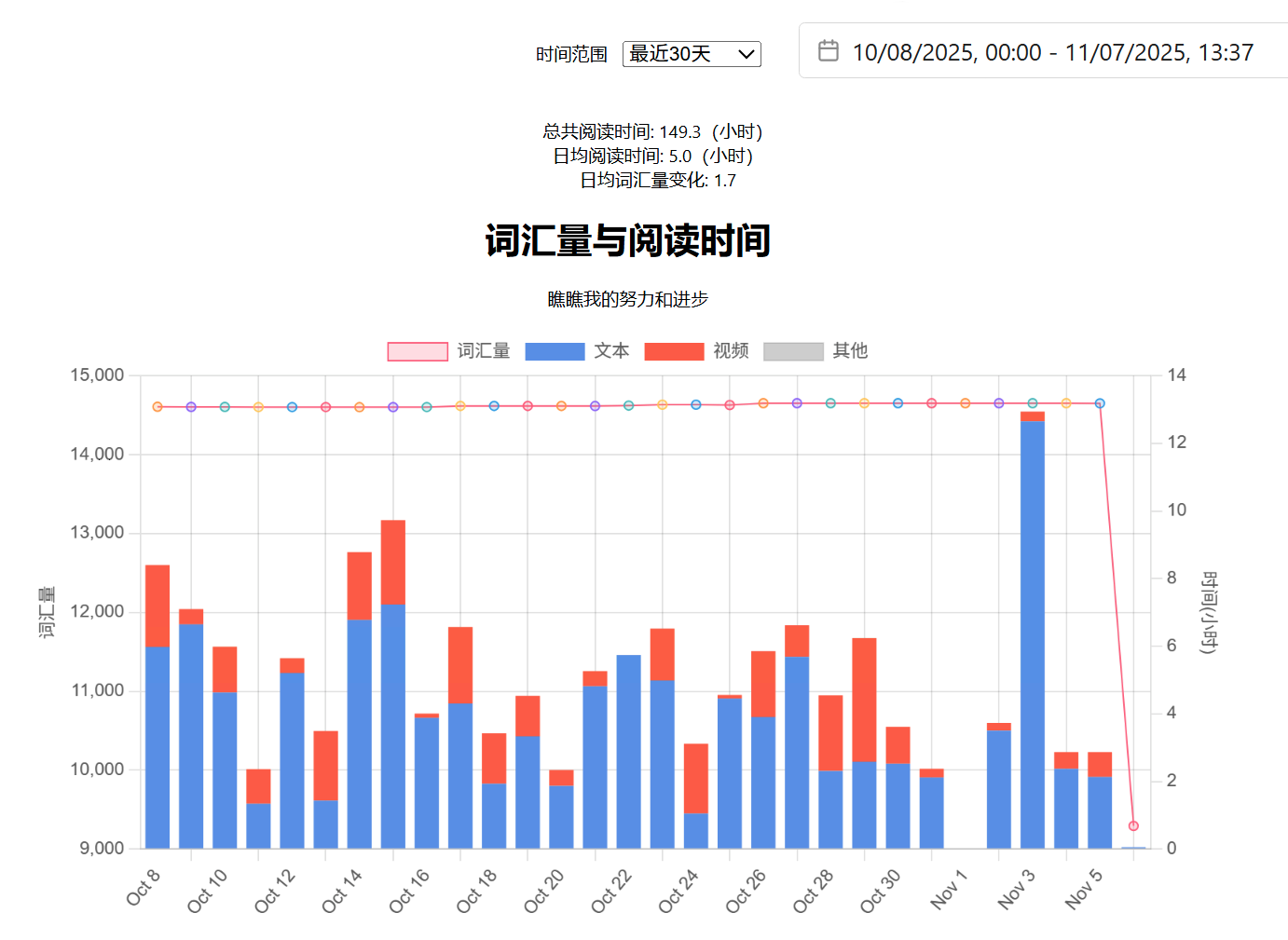Click the tall blue 文本 bar on Nov 3
Screen dimensions: 1288x940
(x=1032, y=633)
